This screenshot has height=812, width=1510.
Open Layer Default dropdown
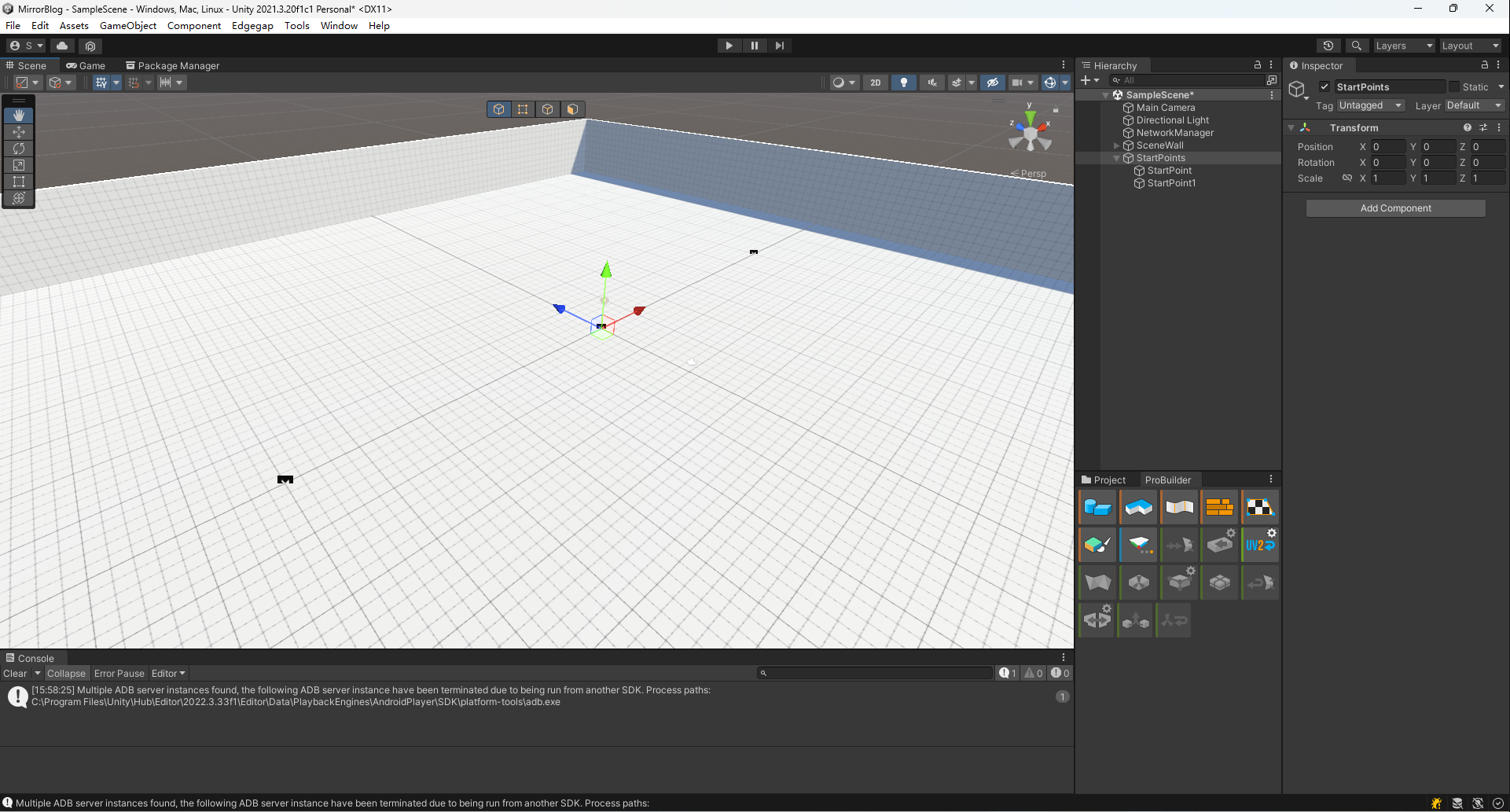1475,105
